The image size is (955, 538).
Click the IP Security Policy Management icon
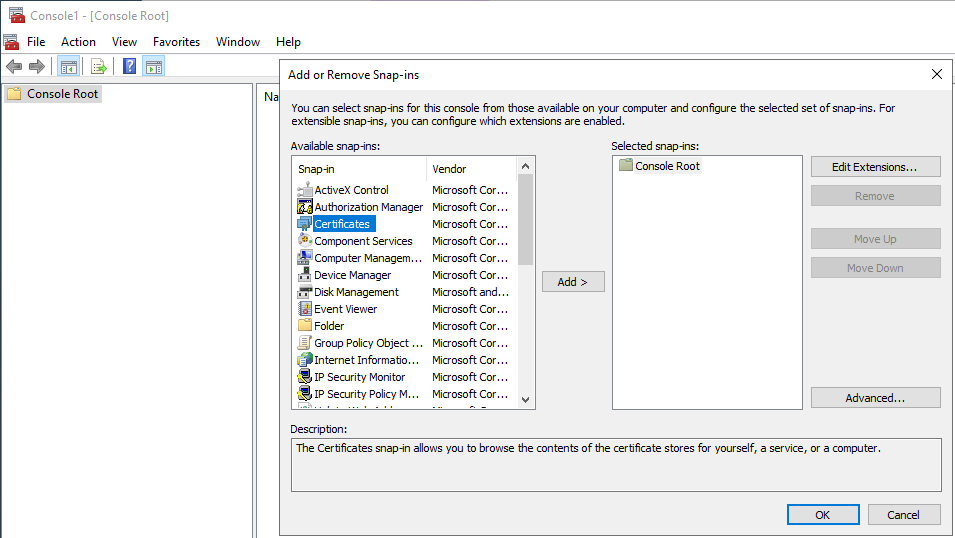pyautogui.click(x=305, y=394)
